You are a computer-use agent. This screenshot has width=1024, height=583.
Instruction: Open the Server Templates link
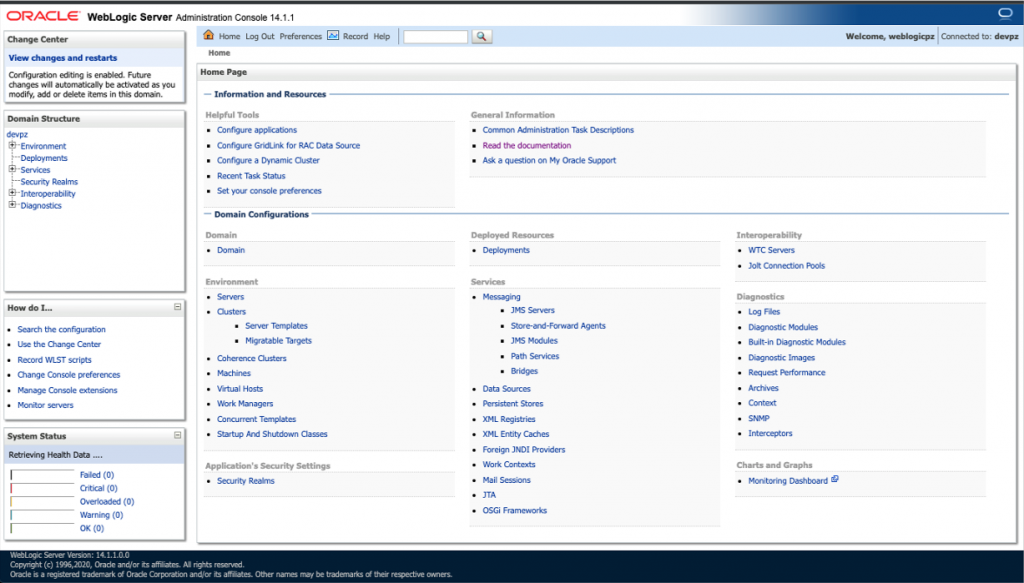tap(276, 326)
